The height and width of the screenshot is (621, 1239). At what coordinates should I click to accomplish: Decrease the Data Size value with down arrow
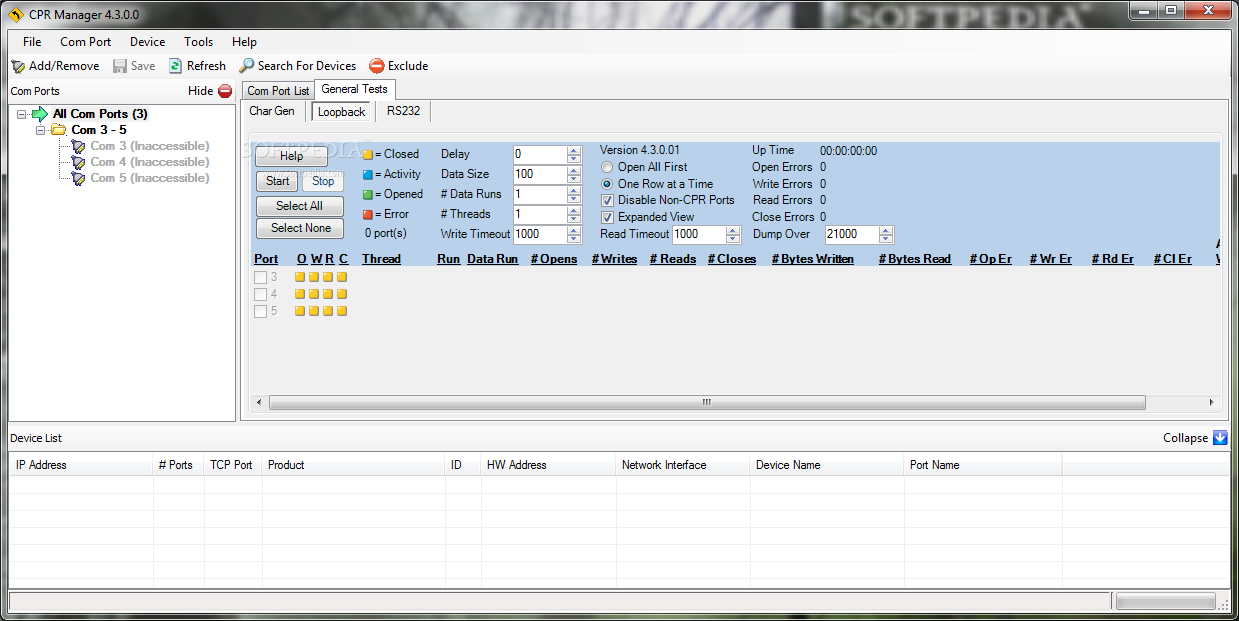click(x=574, y=179)
